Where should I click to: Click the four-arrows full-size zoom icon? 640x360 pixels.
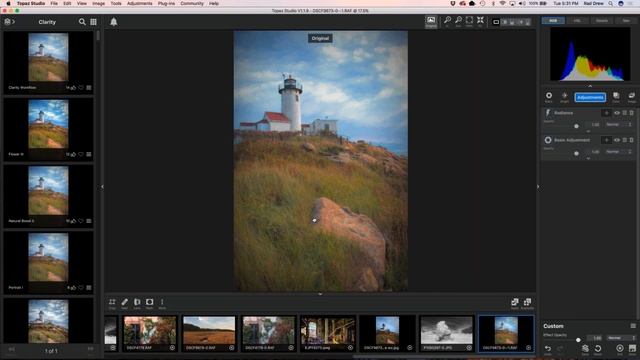click(480, 20)
